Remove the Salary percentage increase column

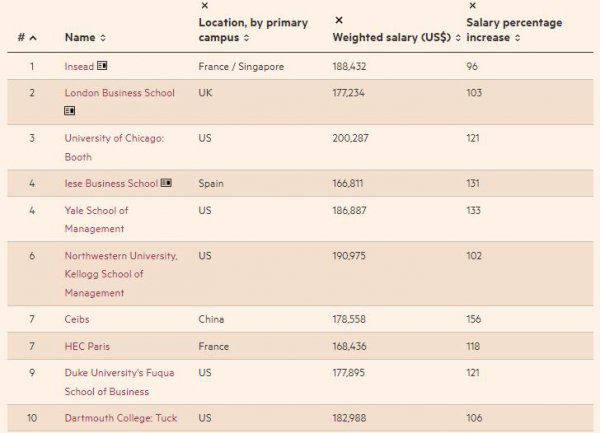pos(472,6)
